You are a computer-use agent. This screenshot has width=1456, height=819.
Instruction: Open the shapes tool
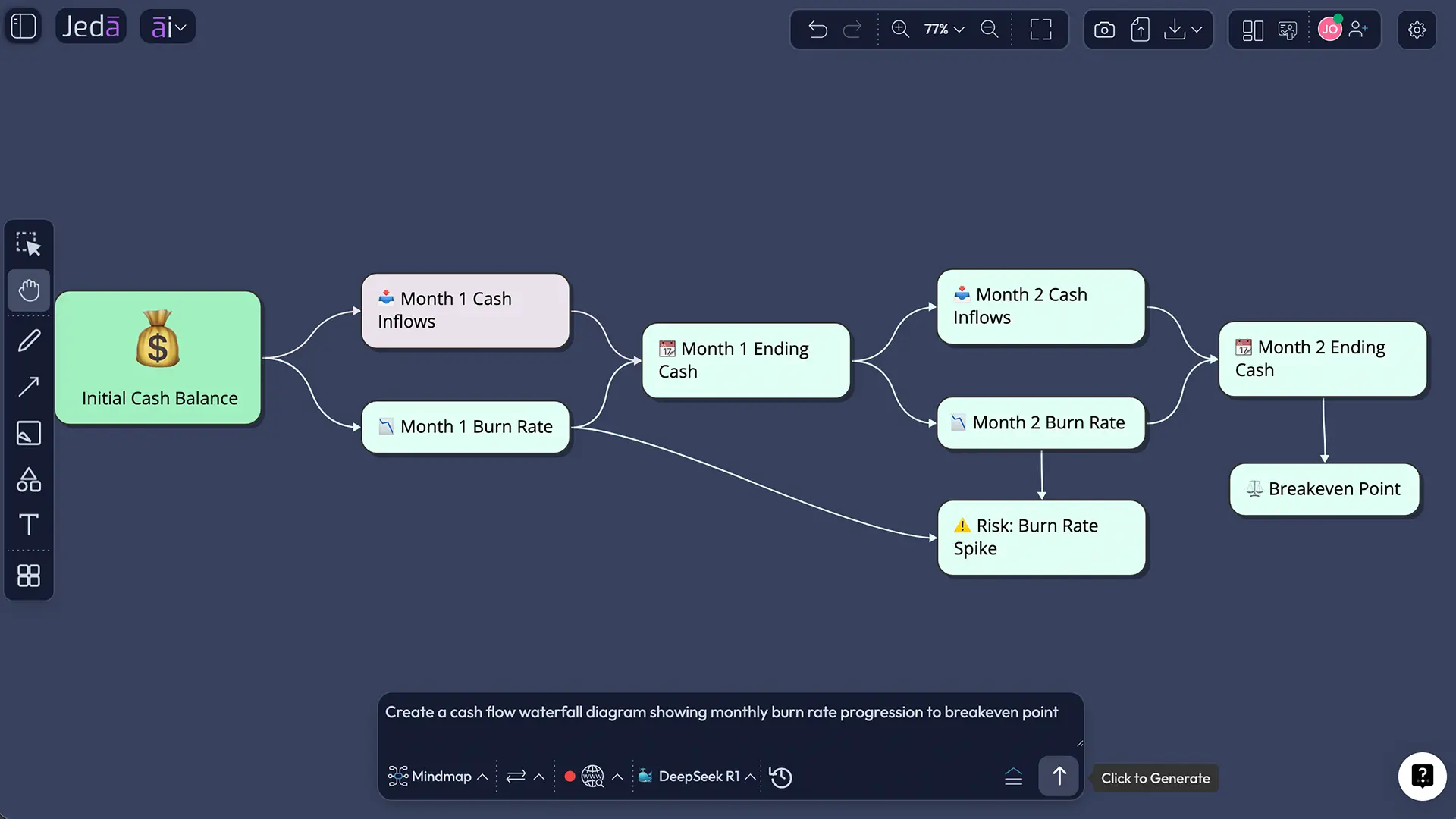pyautogui.click(x=29, y=479)
